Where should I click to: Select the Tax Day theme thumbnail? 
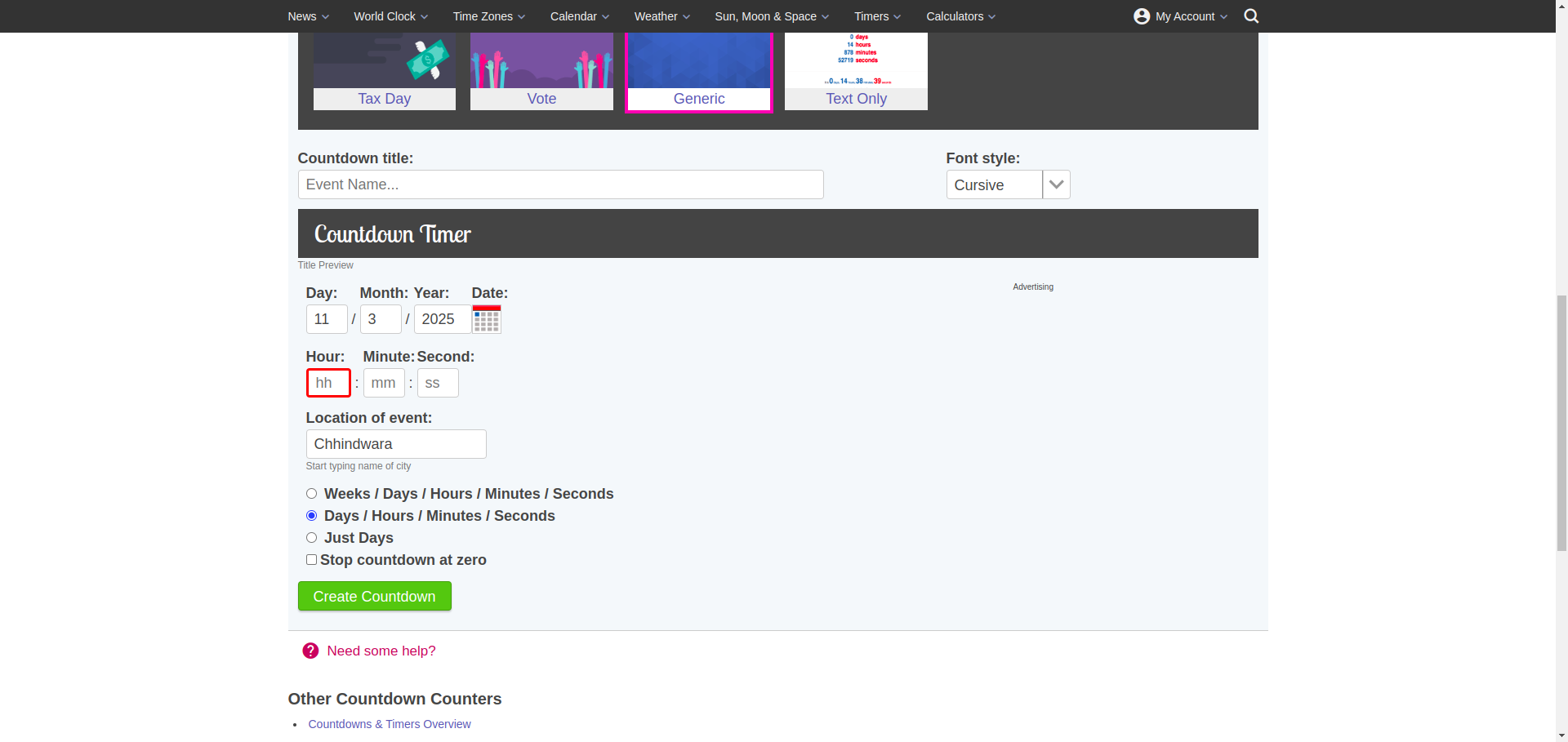tap(385, 71)
